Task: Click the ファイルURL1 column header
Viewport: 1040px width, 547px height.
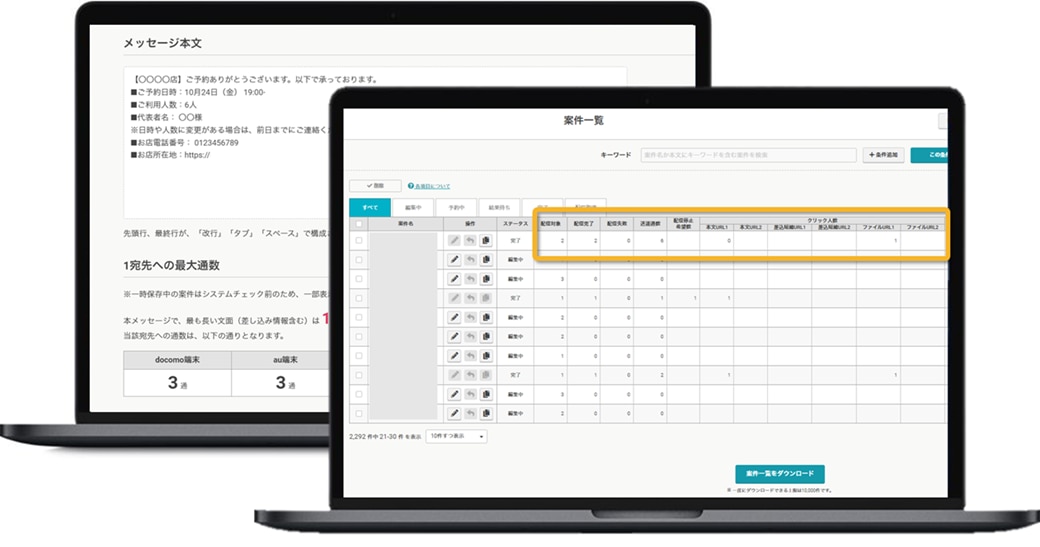Action: click(x=878, y=227)
